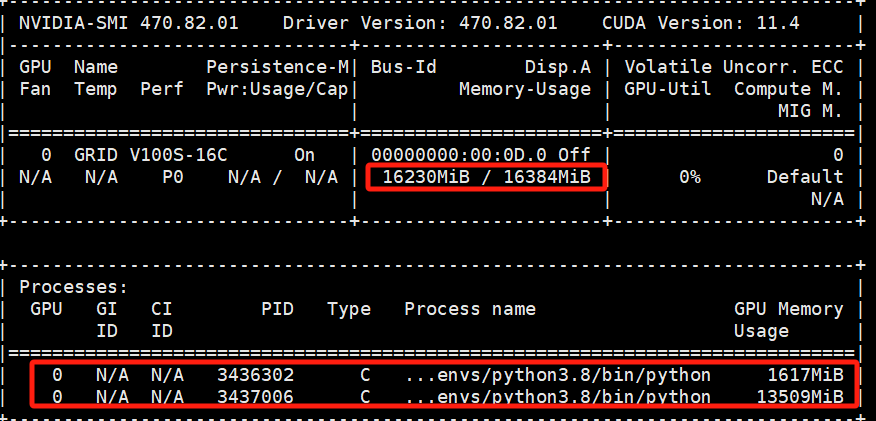
Task: Click the Pwr:Usage/Cap header
Action: click(277, 89)
